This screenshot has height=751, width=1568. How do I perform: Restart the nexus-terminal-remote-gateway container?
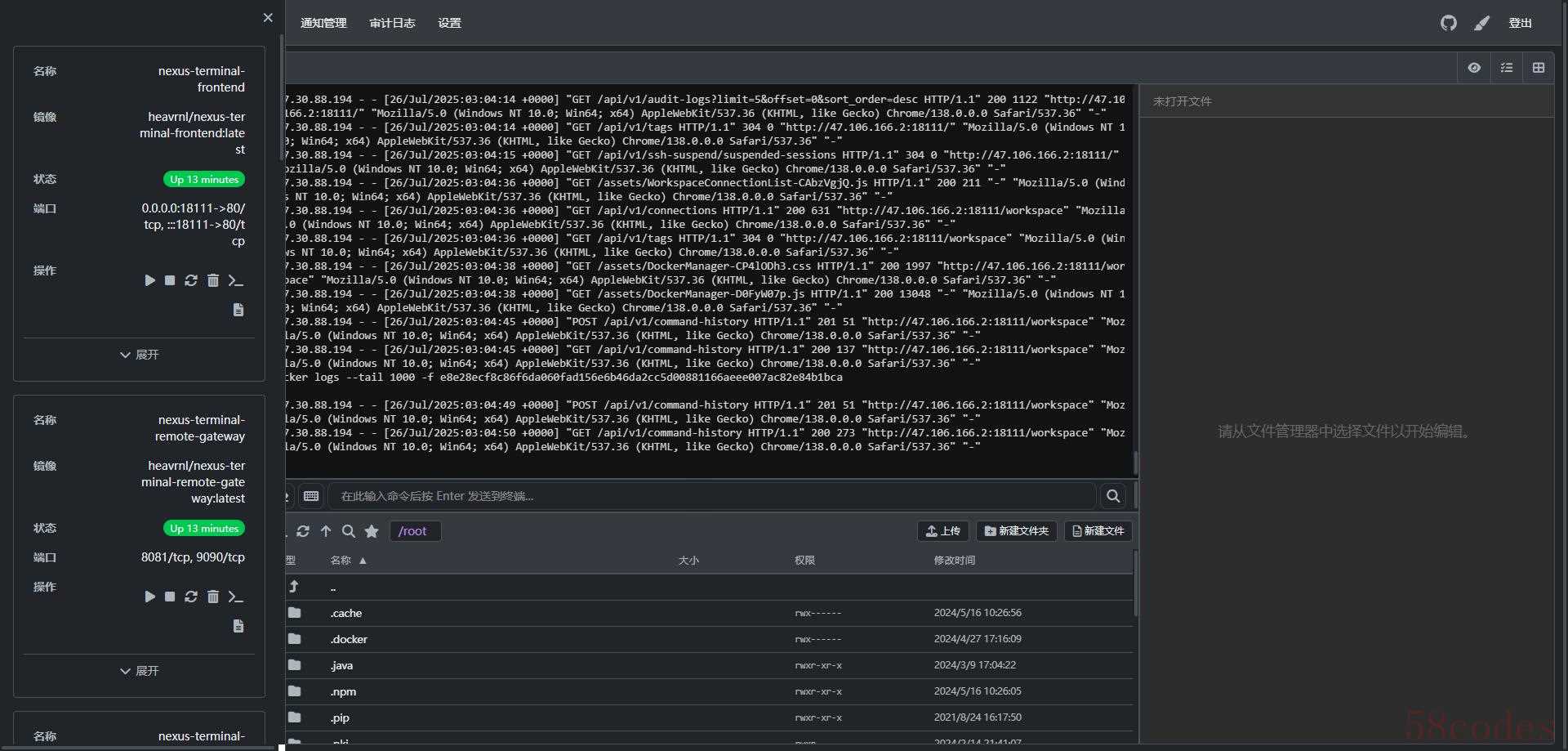tap(191, 597)
